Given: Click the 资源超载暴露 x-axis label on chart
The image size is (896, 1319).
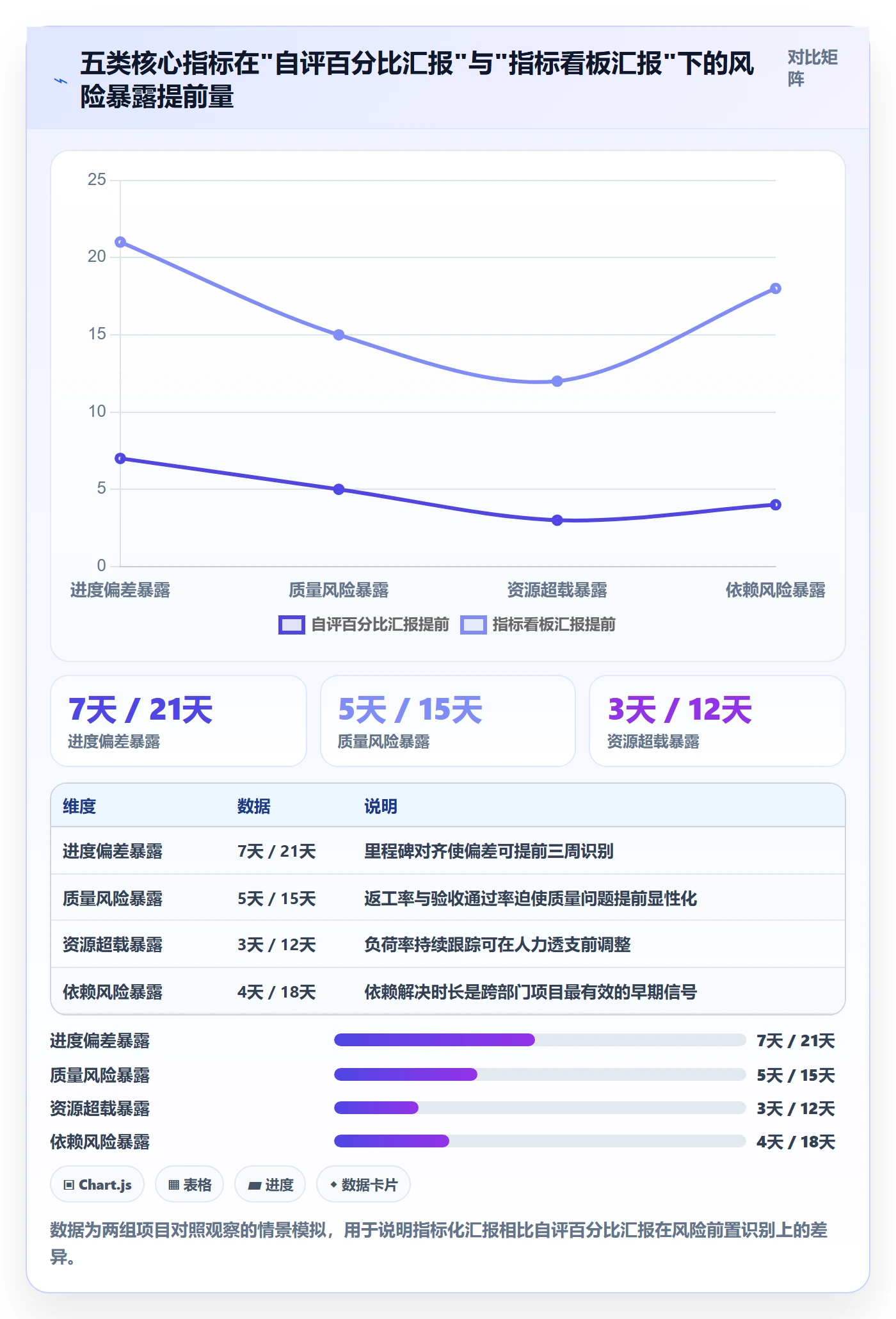Looking at the screenshot, I should (557, 590).
